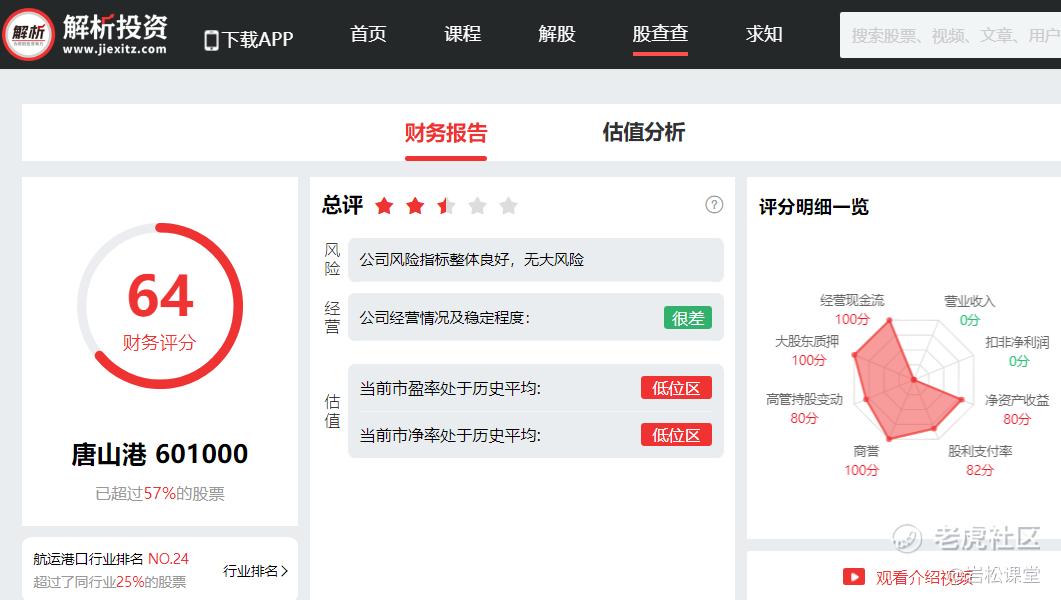Screen dimensions: 1061x600
Task: Click 超过了同行业25%的股票 text
Action: coord(110,582)
